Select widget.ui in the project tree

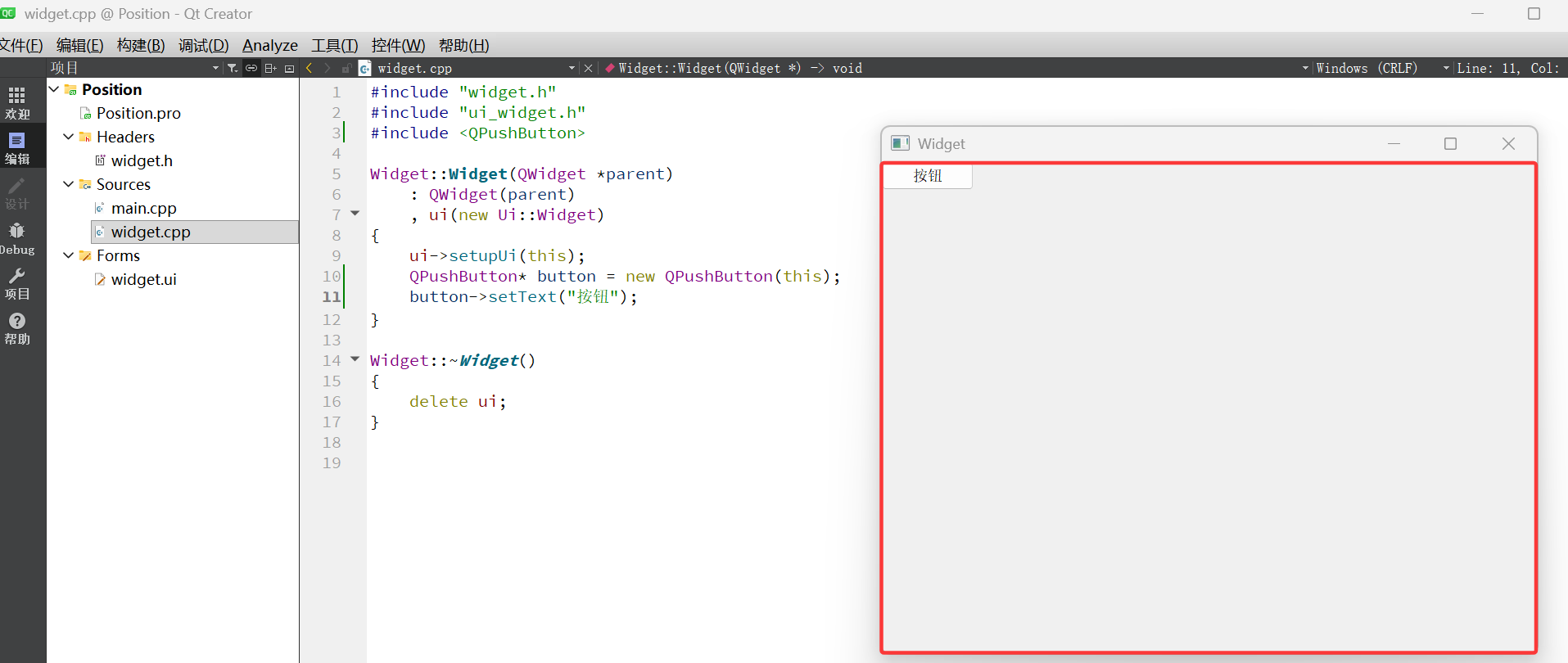(143, 279)
